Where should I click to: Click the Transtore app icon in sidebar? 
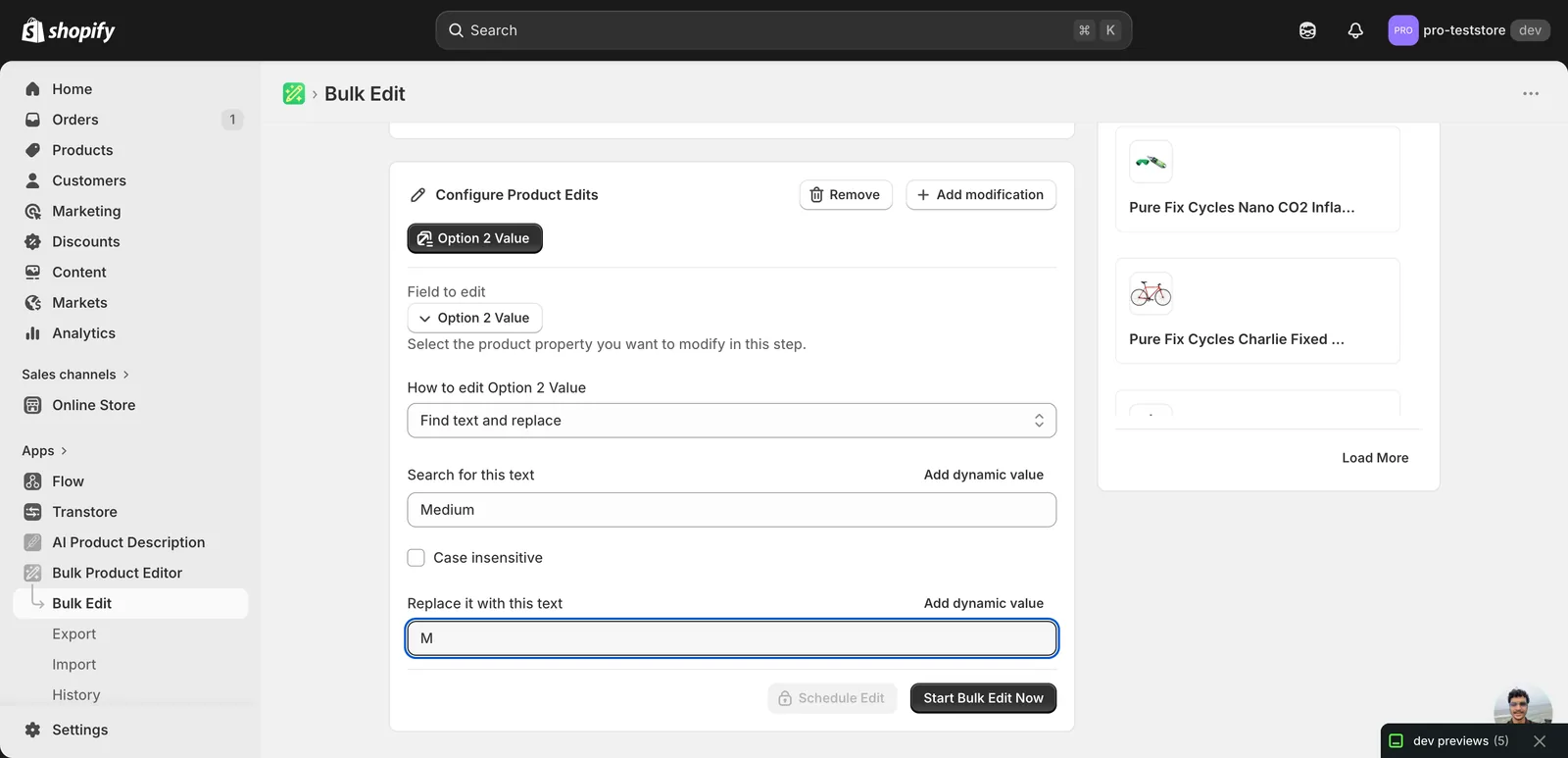point(32,512)
